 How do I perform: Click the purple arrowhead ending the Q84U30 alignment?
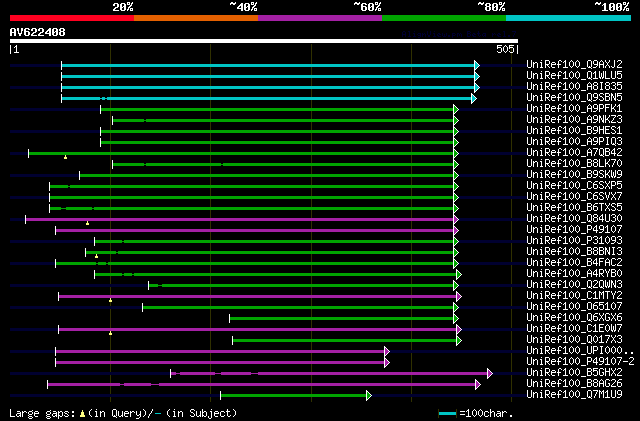[x=456, y=220]
